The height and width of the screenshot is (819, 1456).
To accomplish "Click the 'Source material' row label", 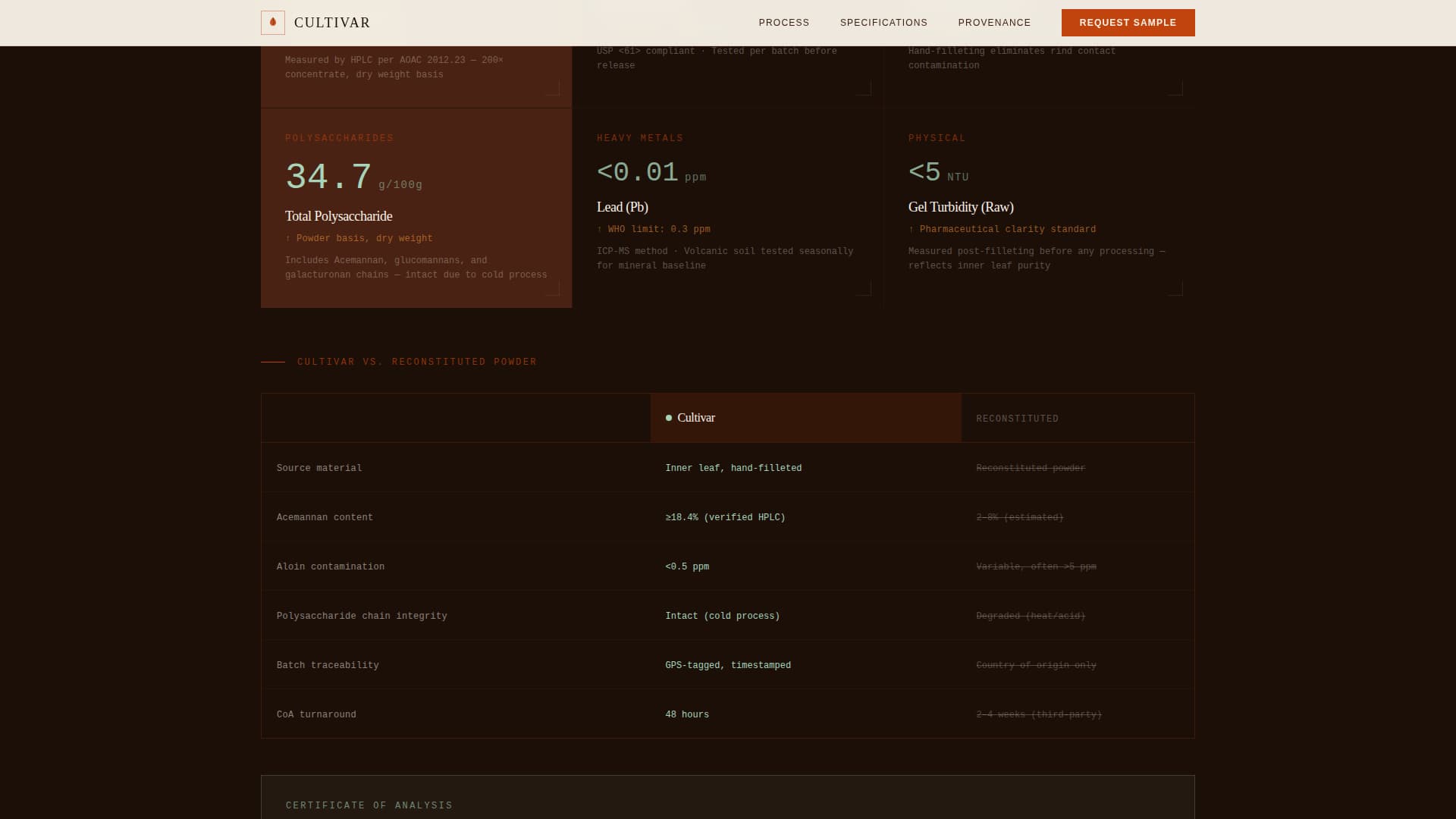I will pyautogui.click(x=319, y=468).
